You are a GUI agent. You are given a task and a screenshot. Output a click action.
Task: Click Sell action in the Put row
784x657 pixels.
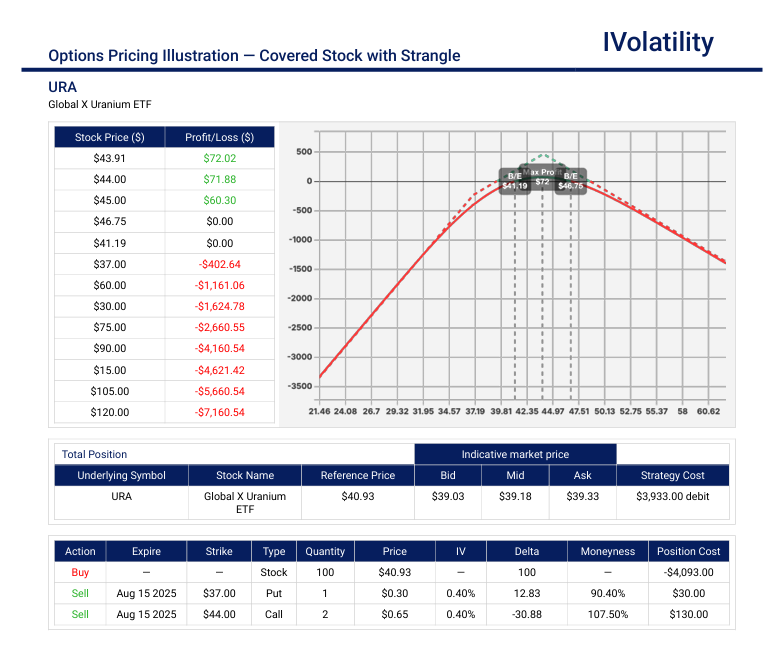(x=80, y=594)
